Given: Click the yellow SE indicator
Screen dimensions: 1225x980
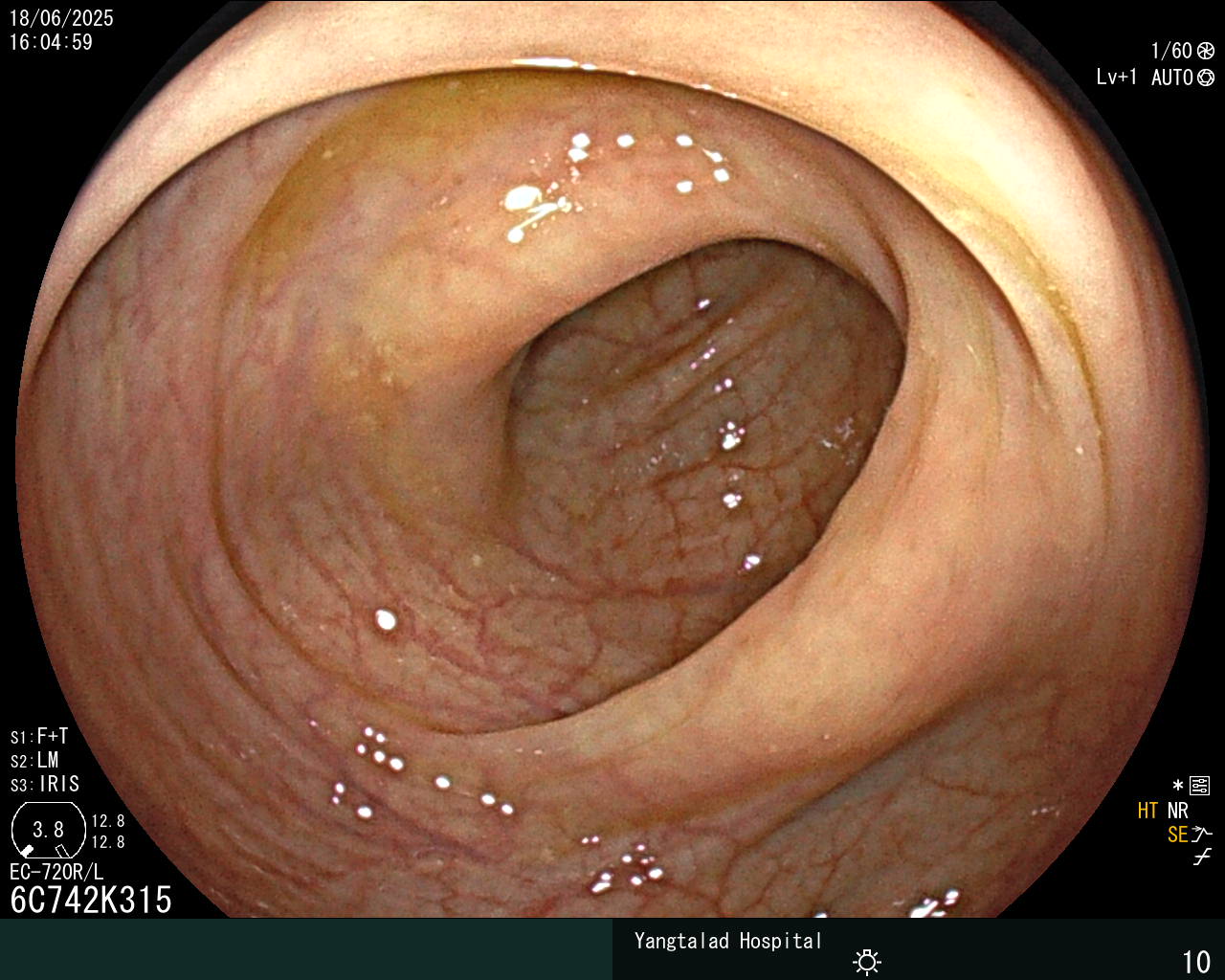Looking at the screenshot, I should (1177, 835).
